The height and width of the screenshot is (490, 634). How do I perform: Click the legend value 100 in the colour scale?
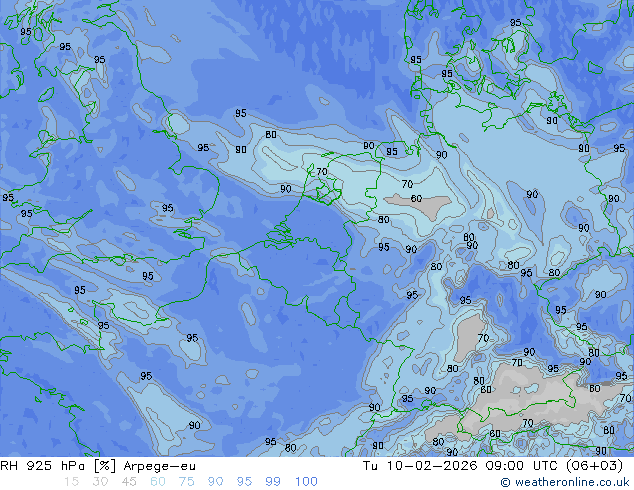coord(306,482)
